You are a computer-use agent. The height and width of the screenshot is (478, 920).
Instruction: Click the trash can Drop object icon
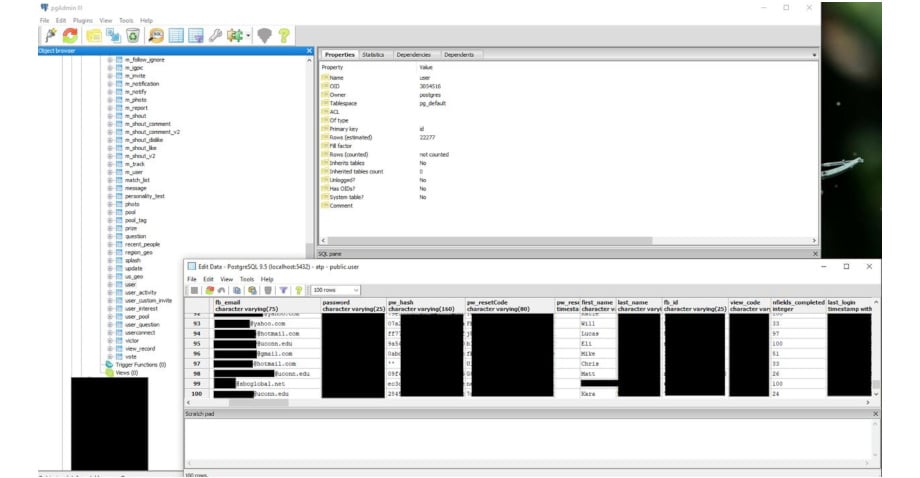pyautogui.click(x=133, y=35)
